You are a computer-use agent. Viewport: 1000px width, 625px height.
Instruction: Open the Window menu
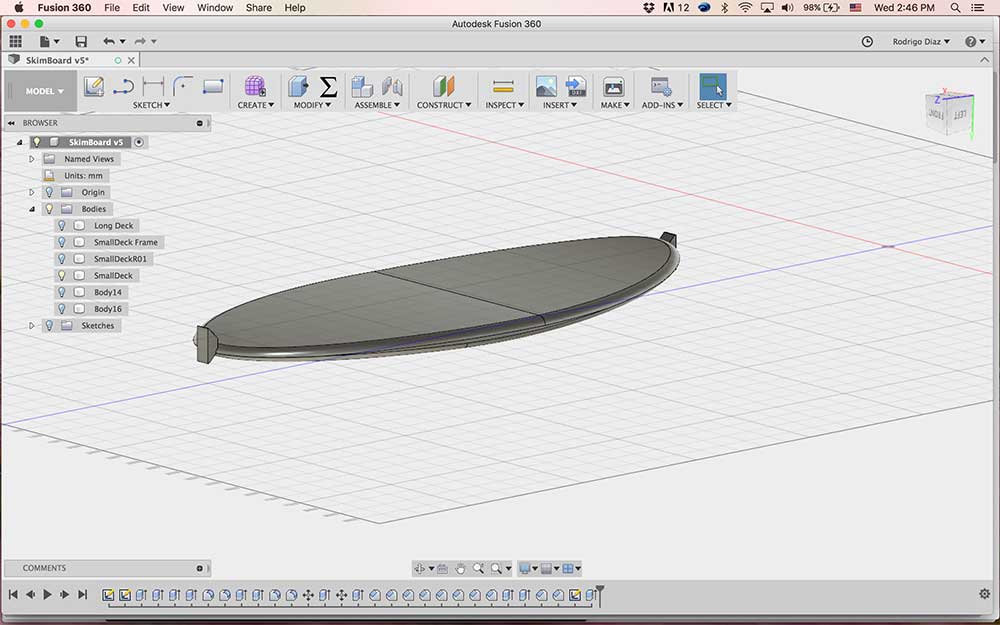pyautogui.click(x=215, y=8)
